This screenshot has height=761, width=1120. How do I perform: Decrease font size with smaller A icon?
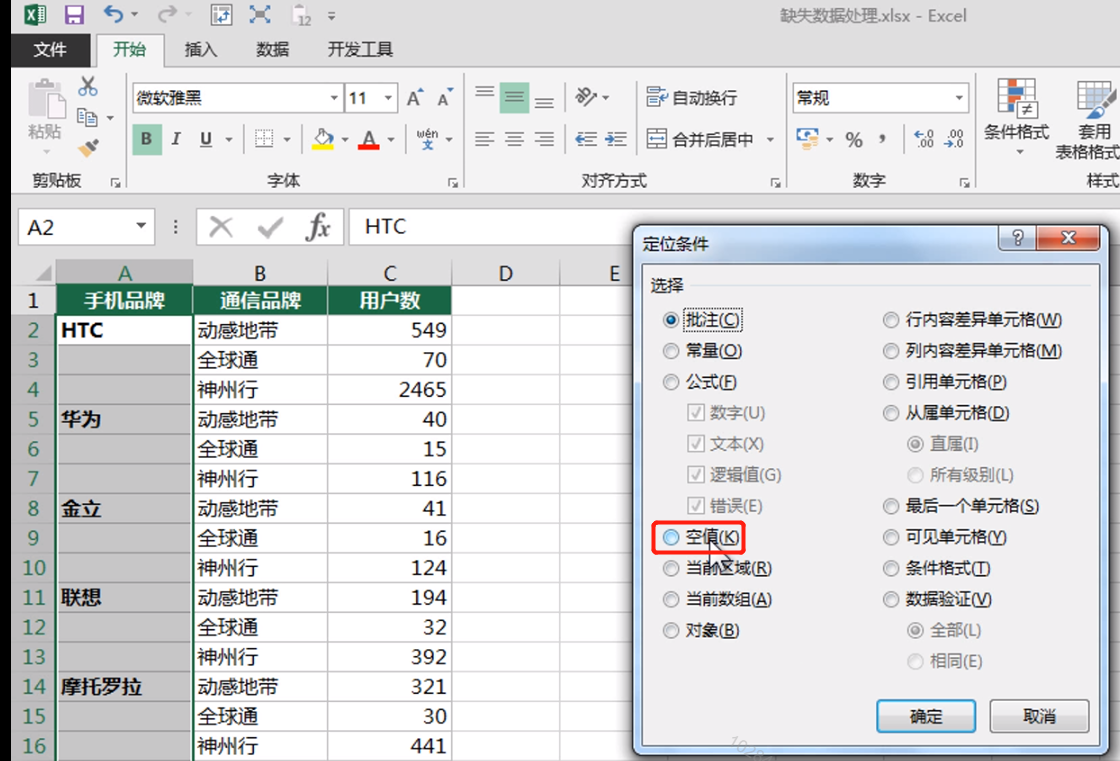pos(445,98)
